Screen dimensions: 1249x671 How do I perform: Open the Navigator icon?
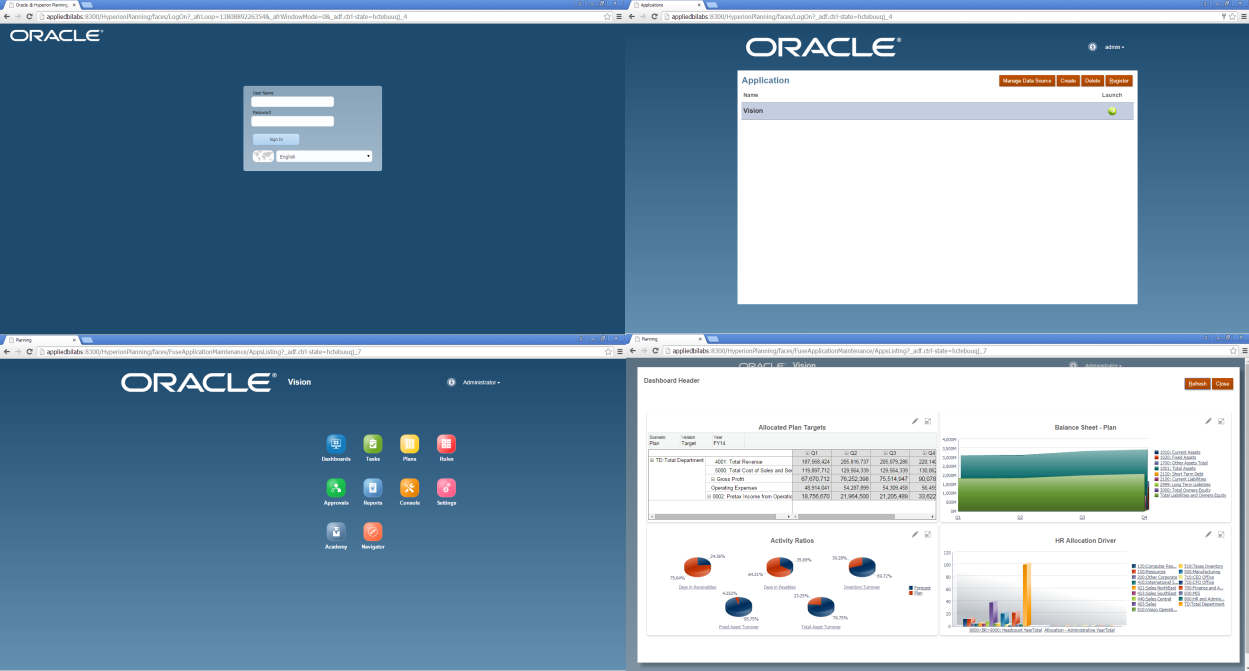(372, 531)
